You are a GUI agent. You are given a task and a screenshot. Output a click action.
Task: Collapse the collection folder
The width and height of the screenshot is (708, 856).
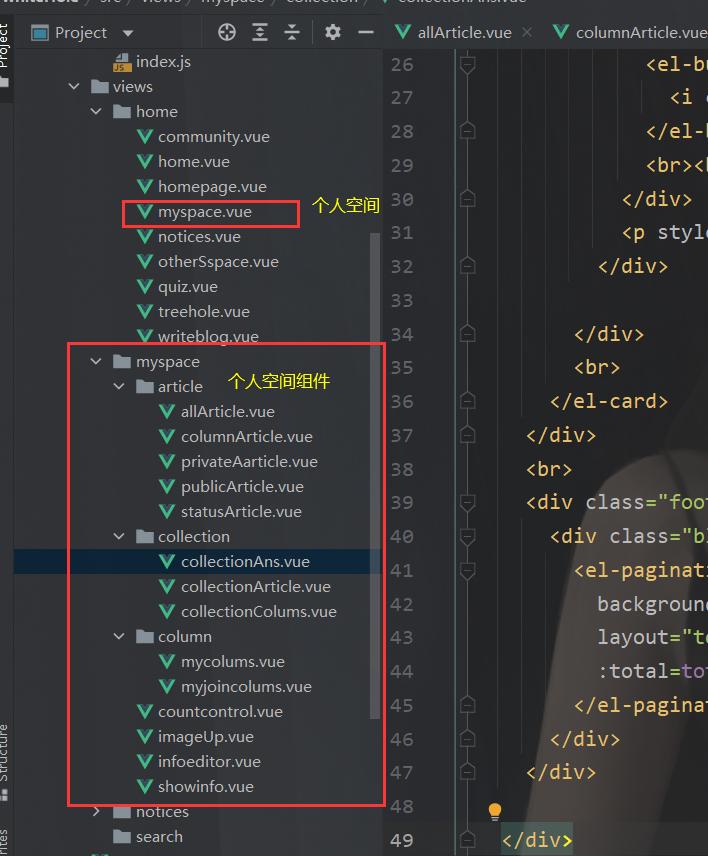(119, 537)
